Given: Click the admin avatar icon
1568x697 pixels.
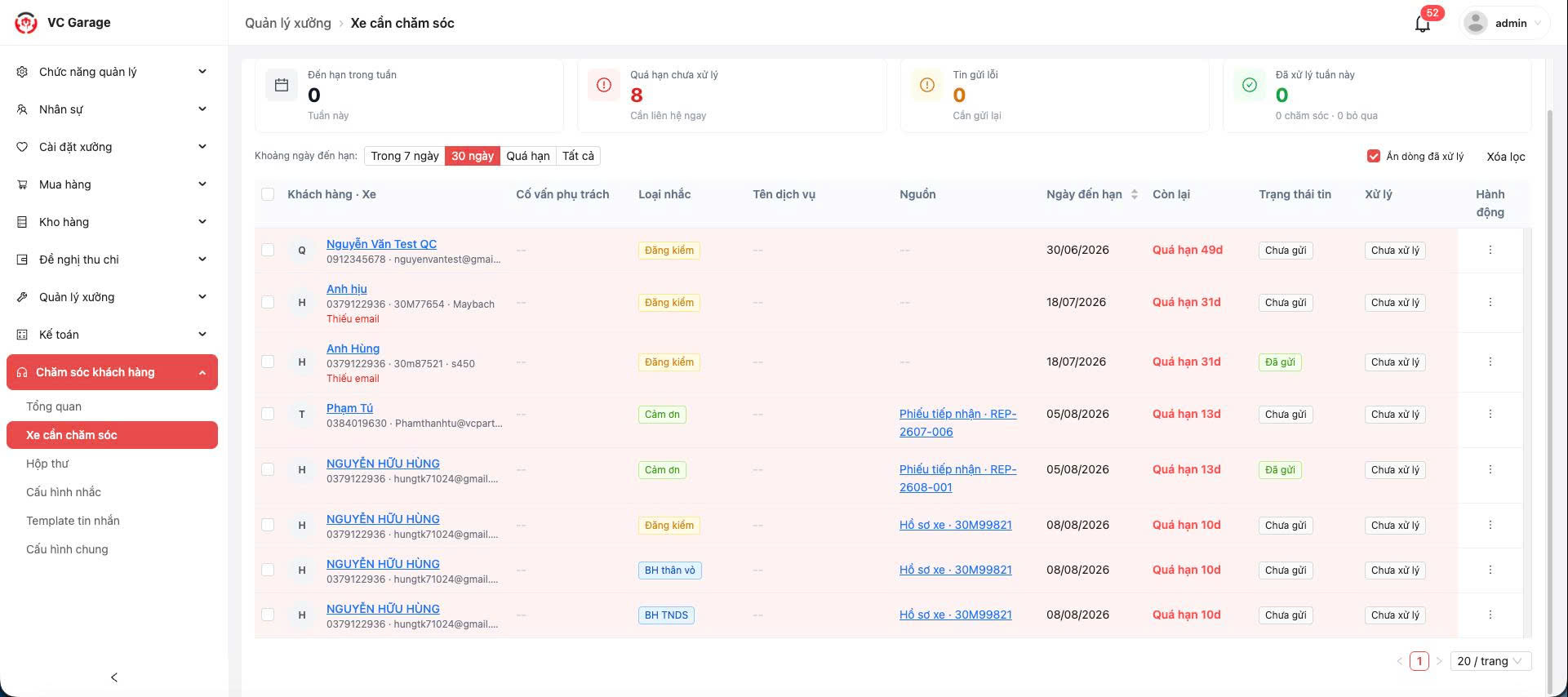Looking at the screenshot, I should click(1476, 23).
